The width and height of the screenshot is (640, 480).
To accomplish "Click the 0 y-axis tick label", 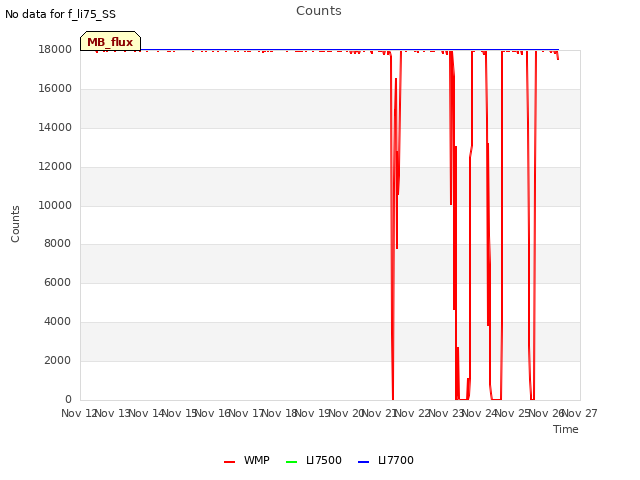I will (68, 399).
